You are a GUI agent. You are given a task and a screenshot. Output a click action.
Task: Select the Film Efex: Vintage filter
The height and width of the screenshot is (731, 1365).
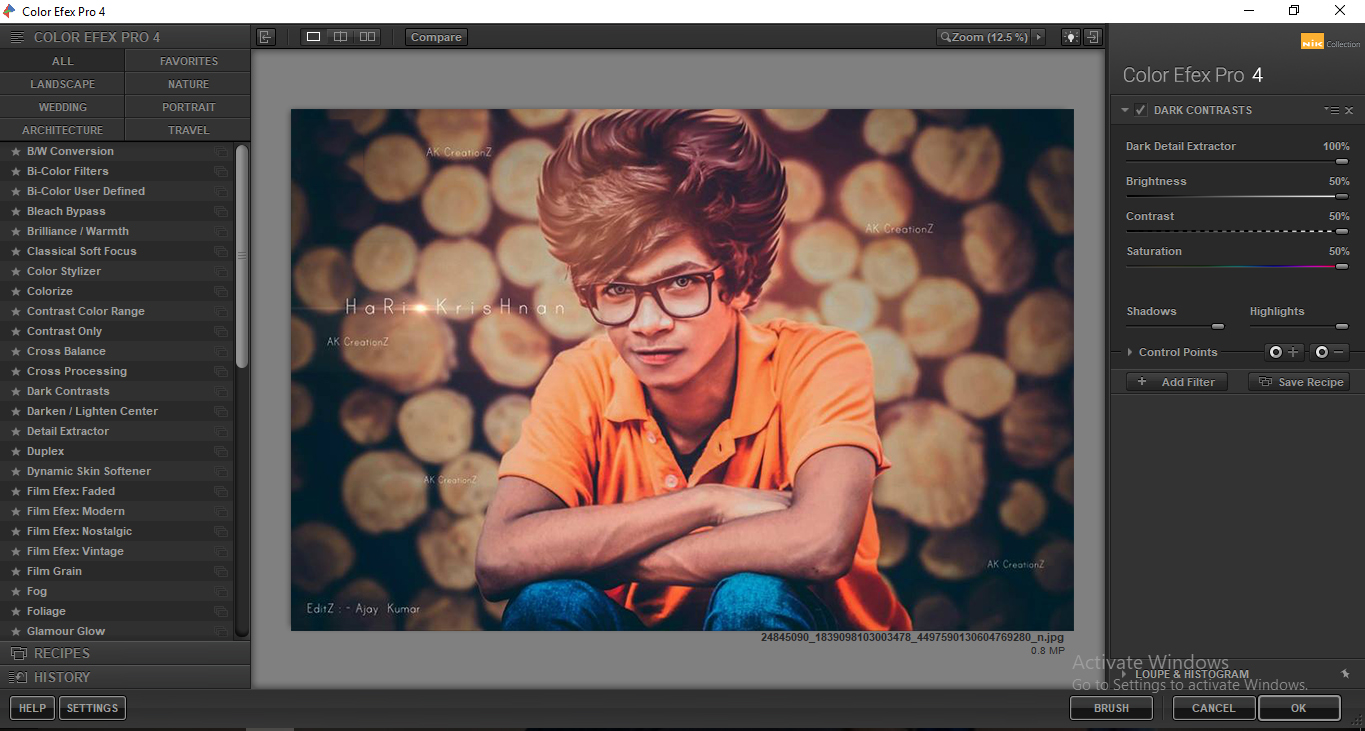pos(117,552)
